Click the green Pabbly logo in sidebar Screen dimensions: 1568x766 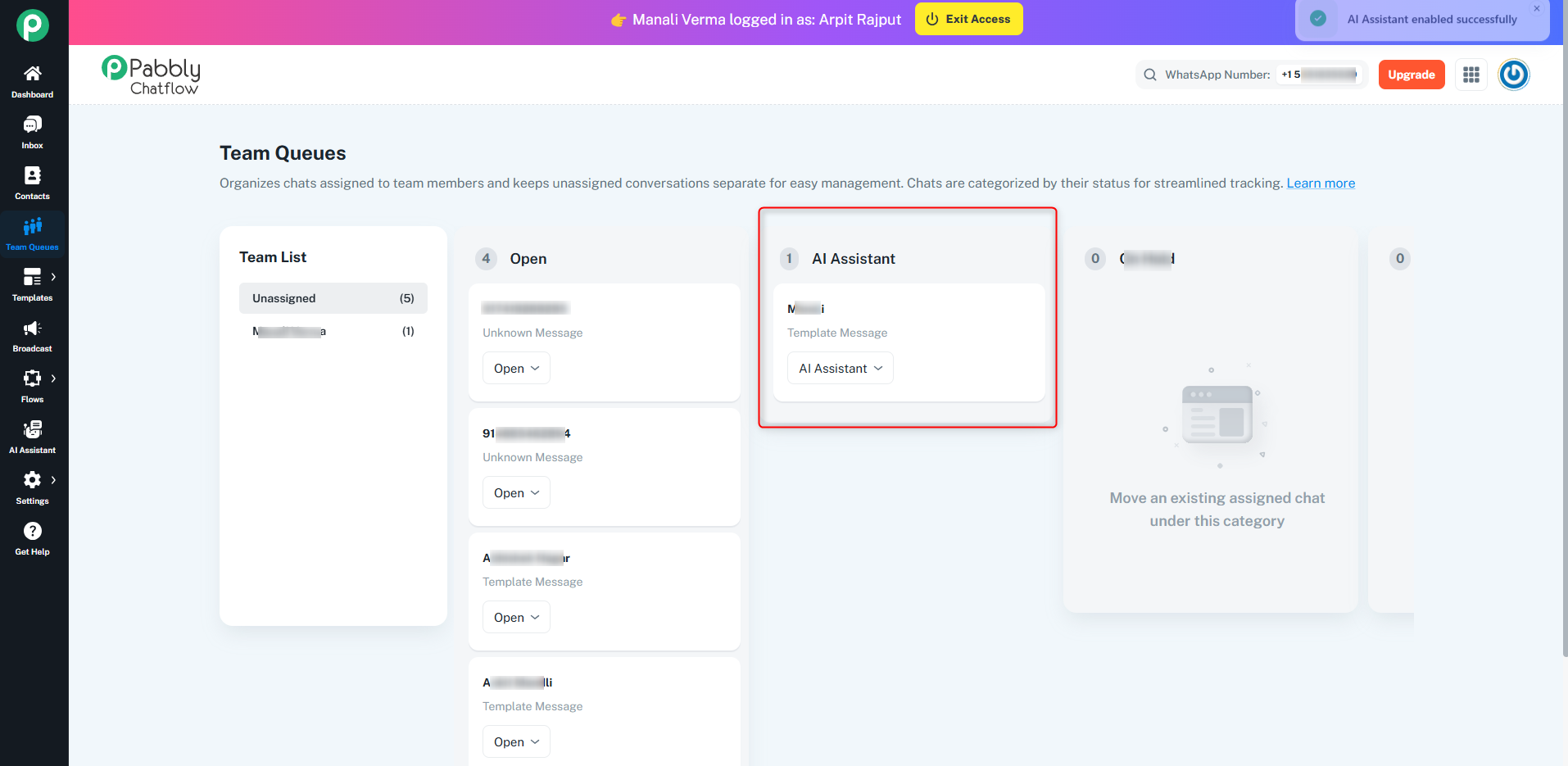point(33,25)
